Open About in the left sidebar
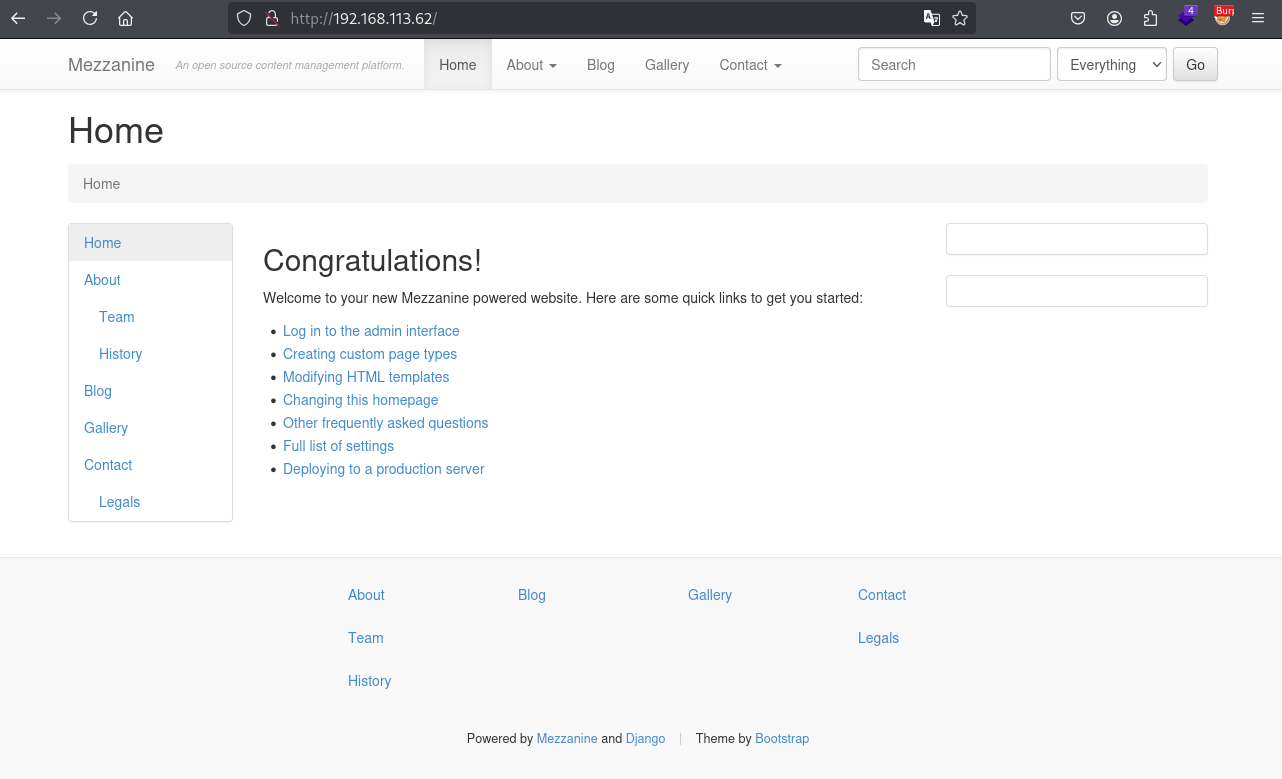 (150, 280)
